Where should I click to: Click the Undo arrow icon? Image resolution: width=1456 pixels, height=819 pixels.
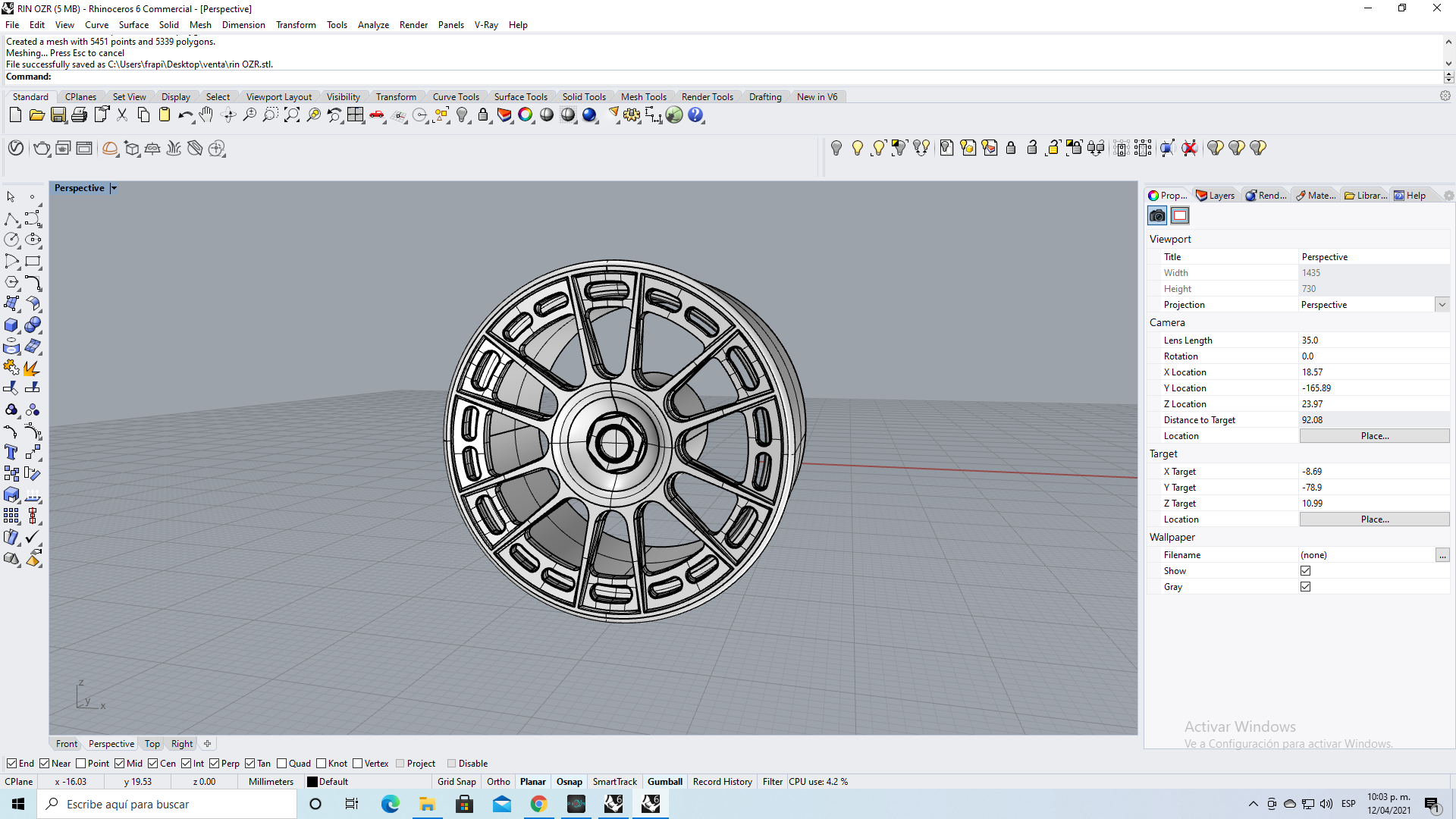pyautogui.click(x=185, y=115)
